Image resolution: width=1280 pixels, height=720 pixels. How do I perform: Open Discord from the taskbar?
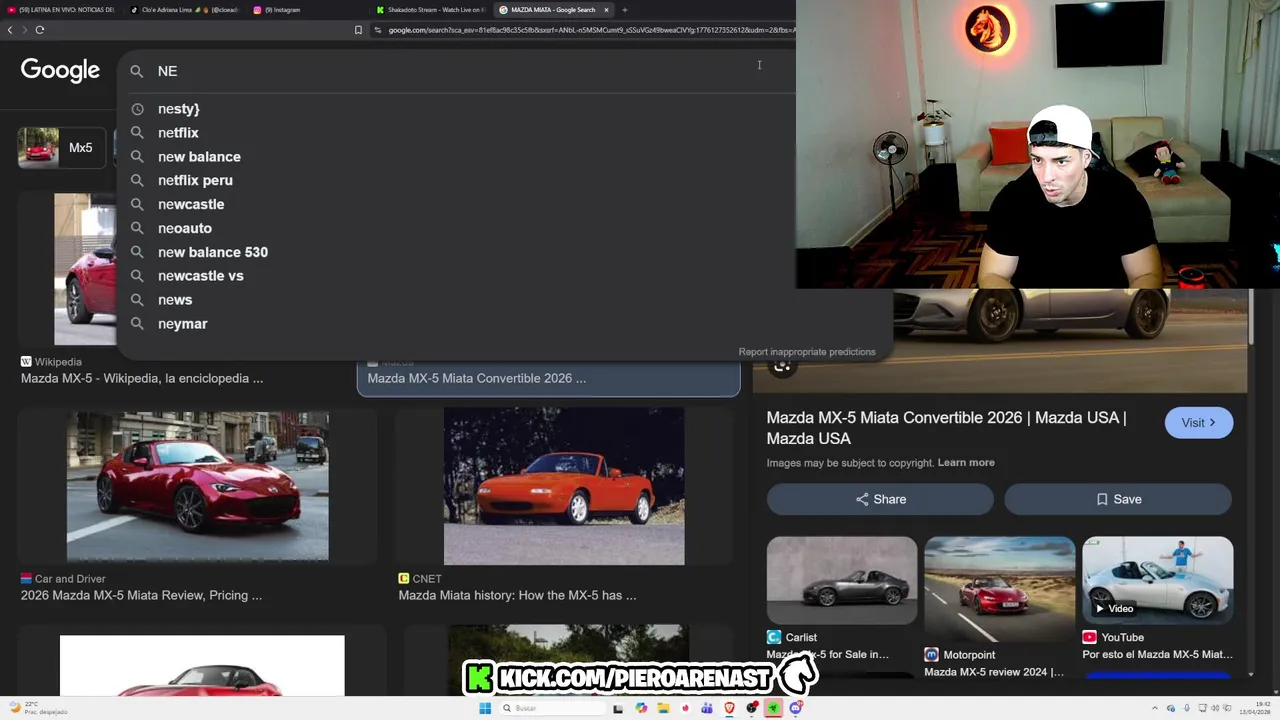click(x=796, y=708)
